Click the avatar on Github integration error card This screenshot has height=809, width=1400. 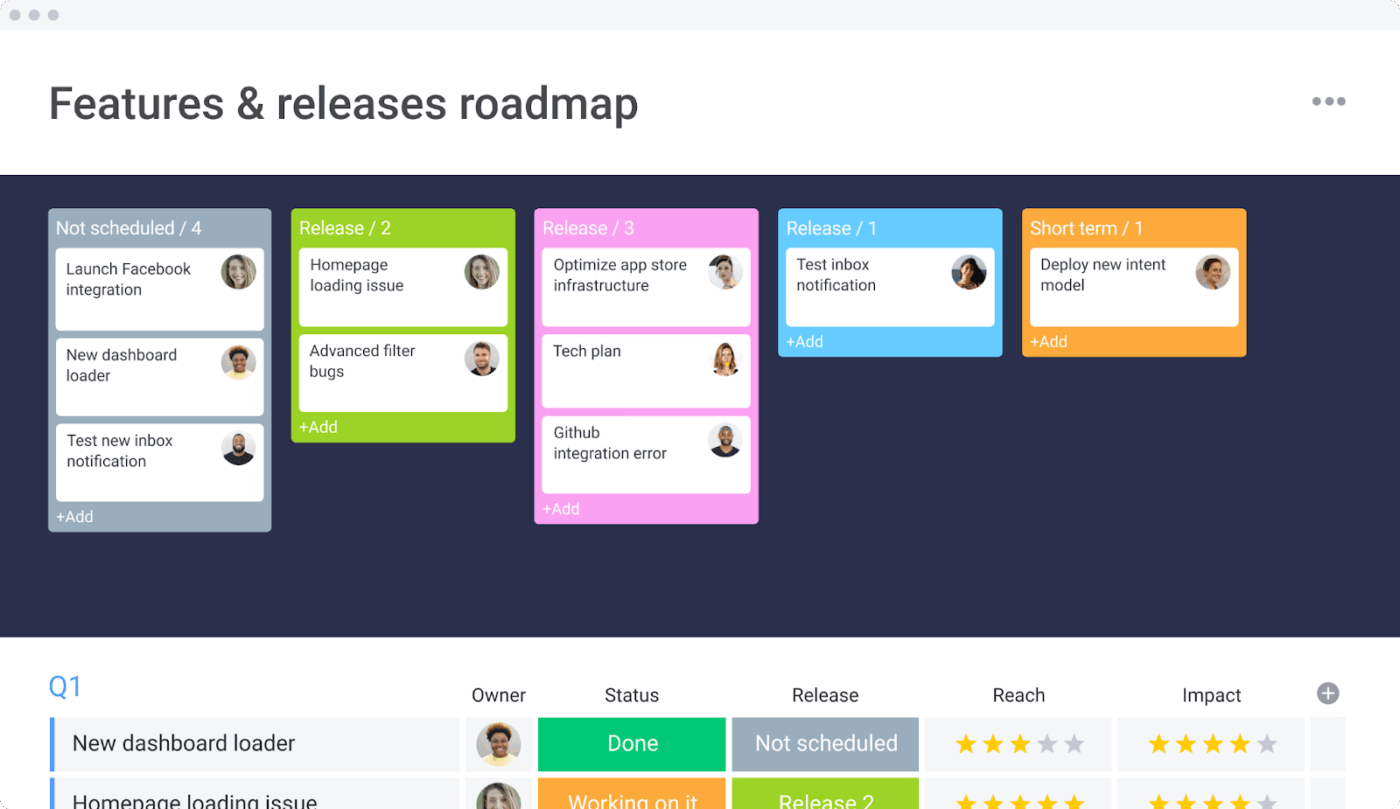[x=725, y=439]
